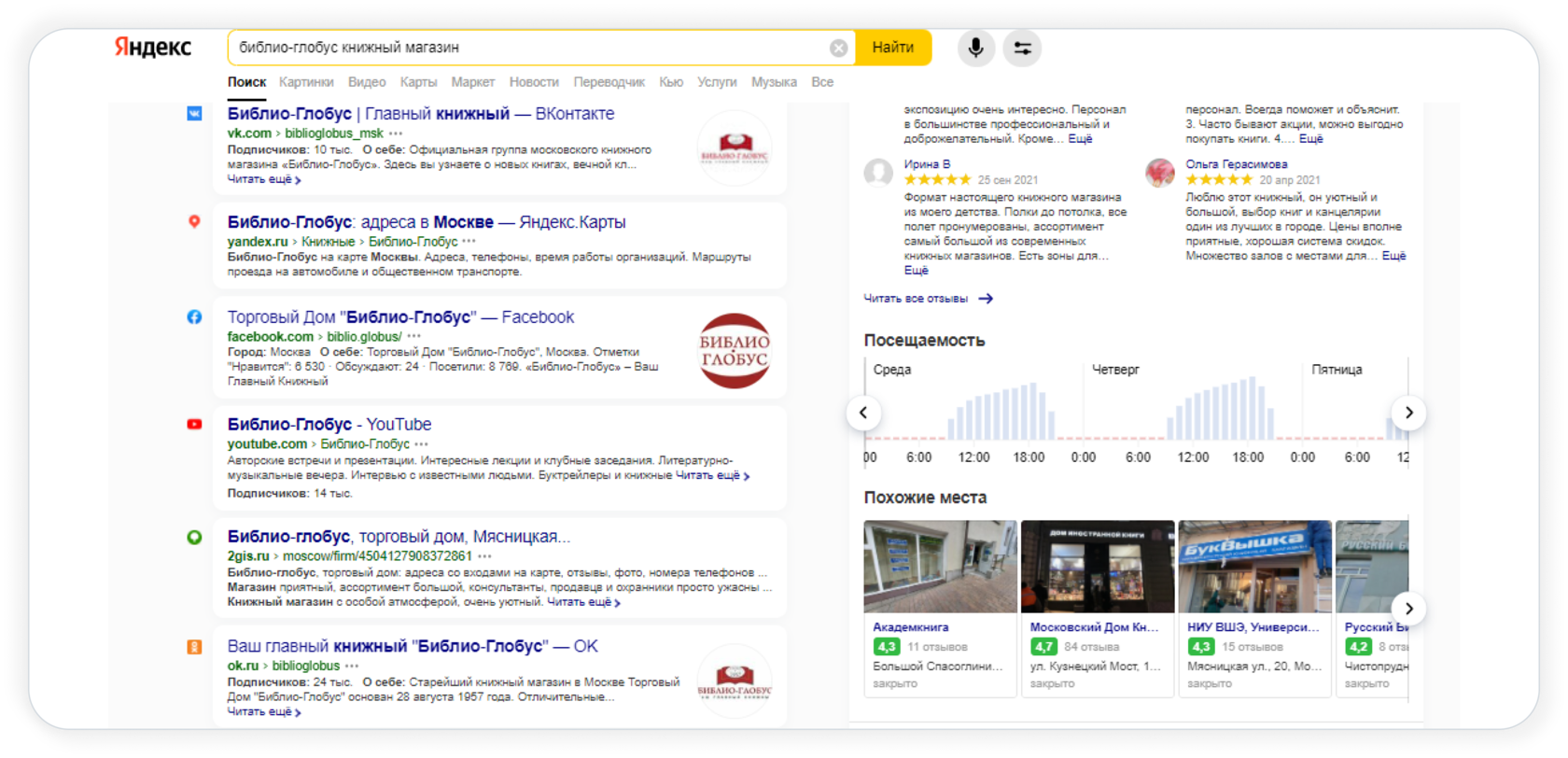Click biblioglobus_msk breadcrumb link
The image size is (1568, 758).
tap(334, 133)
